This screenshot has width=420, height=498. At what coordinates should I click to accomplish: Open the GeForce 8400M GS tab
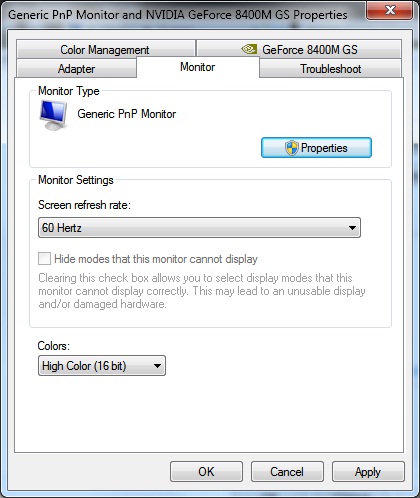pyautogui.click(x=299, y=49)
